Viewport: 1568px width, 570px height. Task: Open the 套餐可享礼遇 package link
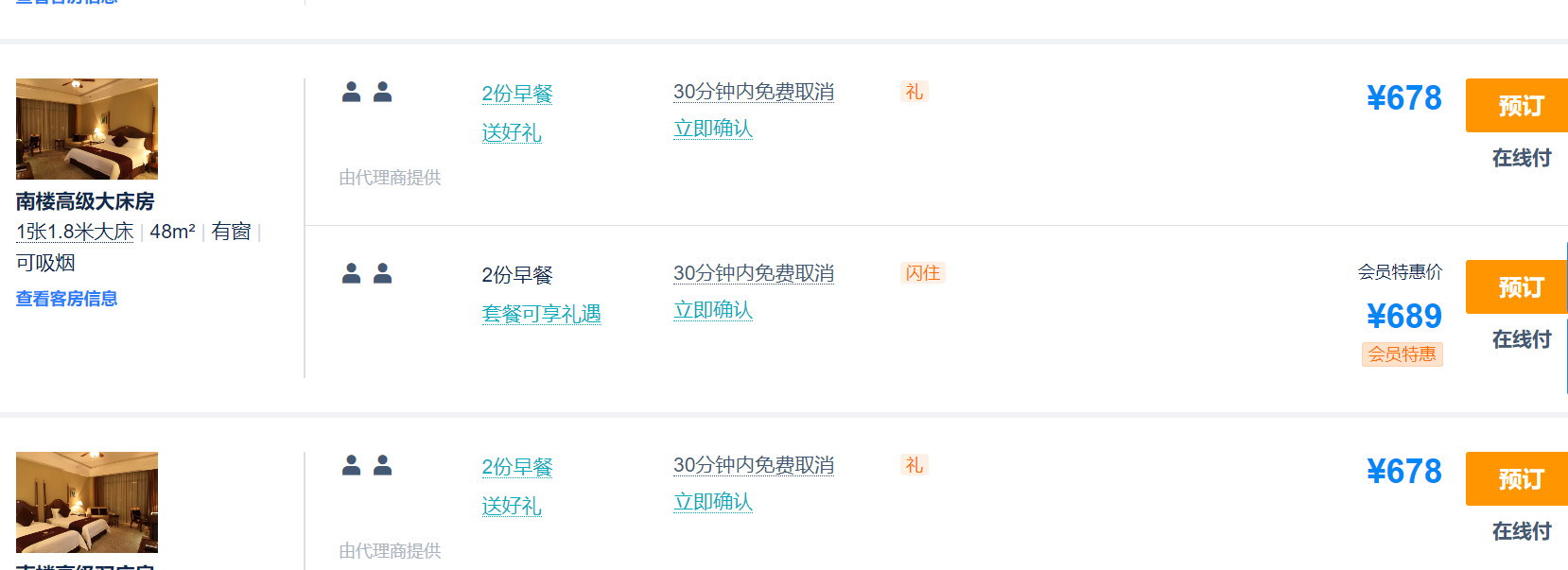[x=541, y=314]
